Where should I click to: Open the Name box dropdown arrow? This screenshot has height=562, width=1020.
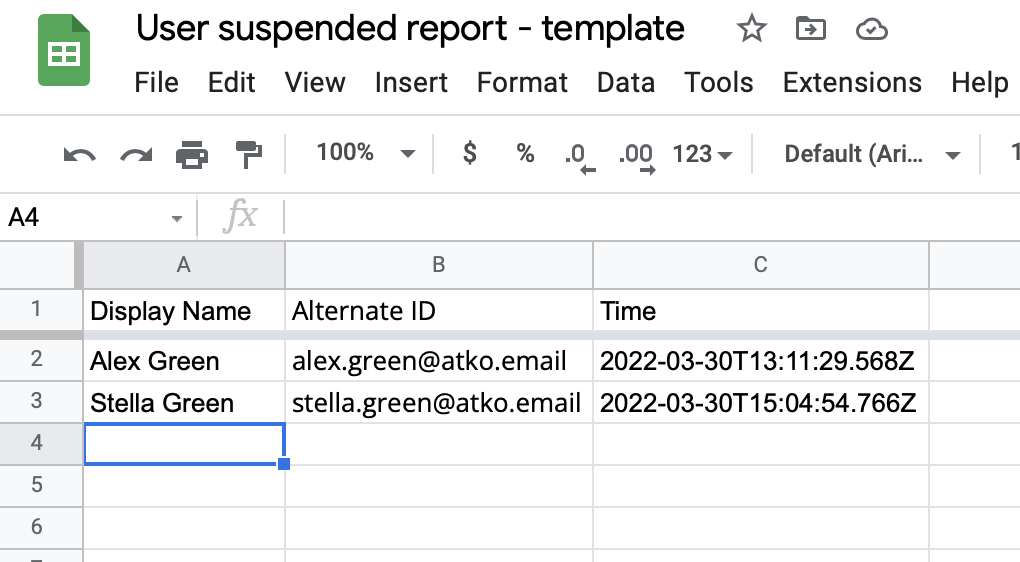click(x=177, y=218)
